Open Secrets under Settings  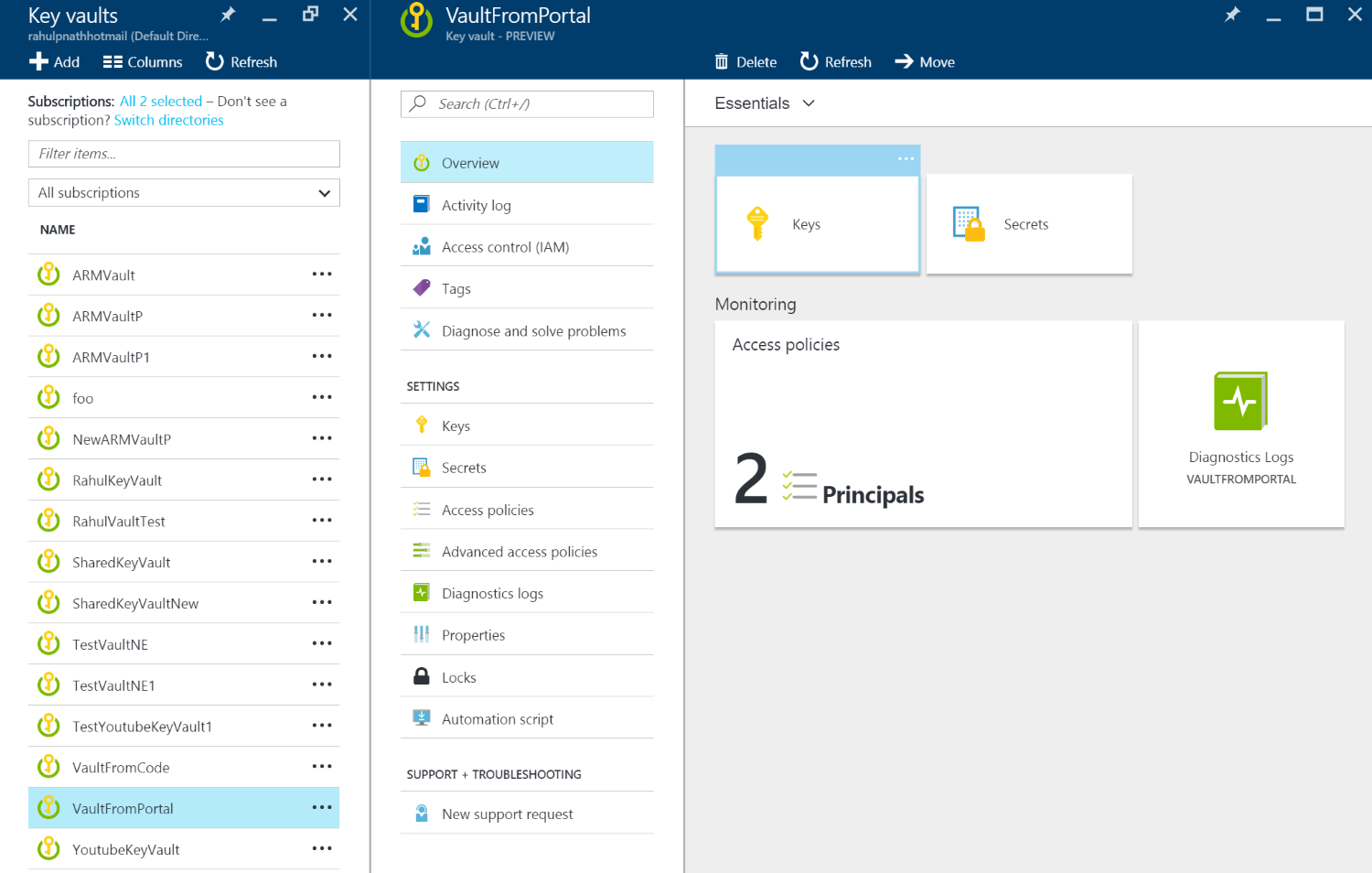[527, 468]
